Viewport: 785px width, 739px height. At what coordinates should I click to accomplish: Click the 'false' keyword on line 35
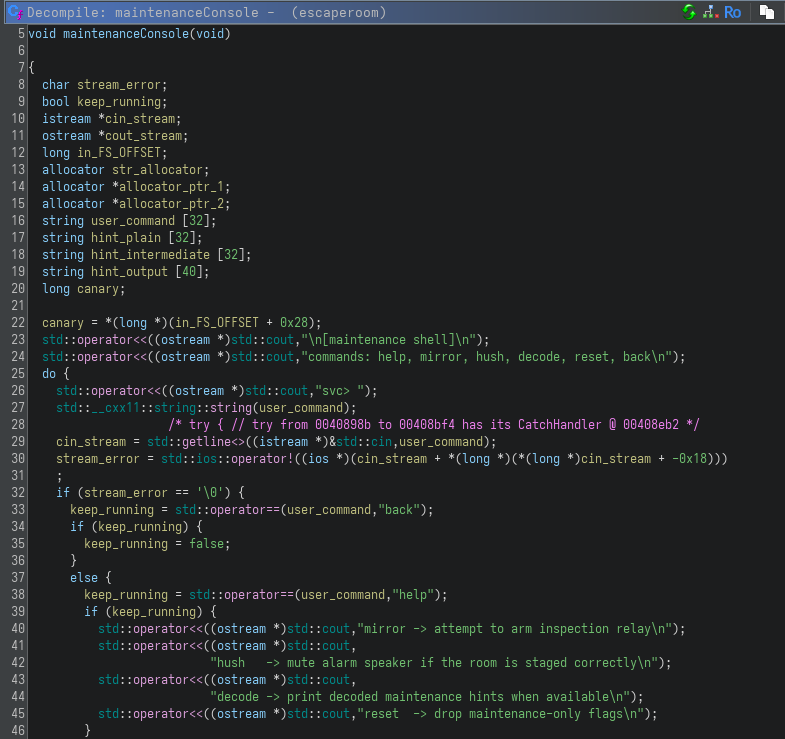tap(207, 544)
